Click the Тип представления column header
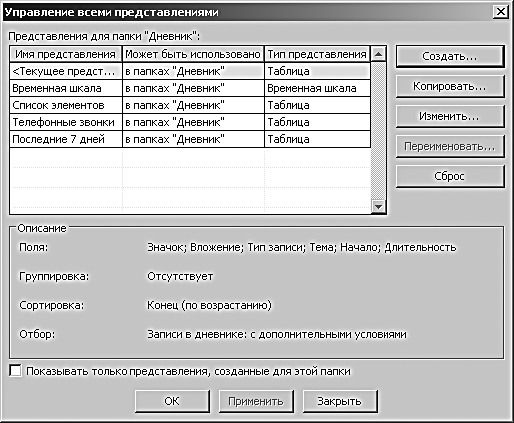Image resolution: width=514 pixels, height=423 pixels. [317, 54]
